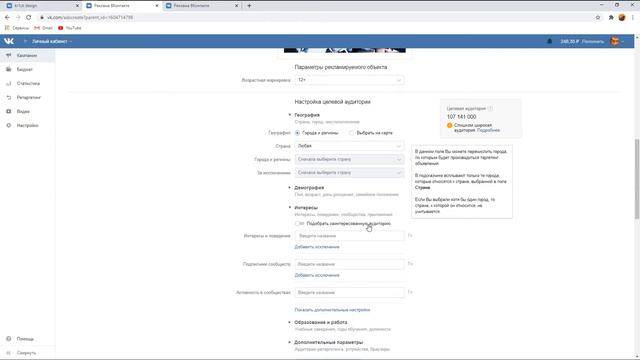The height and width of the screenshot is (360, 640).
Task: Focus the Подписчики сообществ input field
Action: (349, 264)
